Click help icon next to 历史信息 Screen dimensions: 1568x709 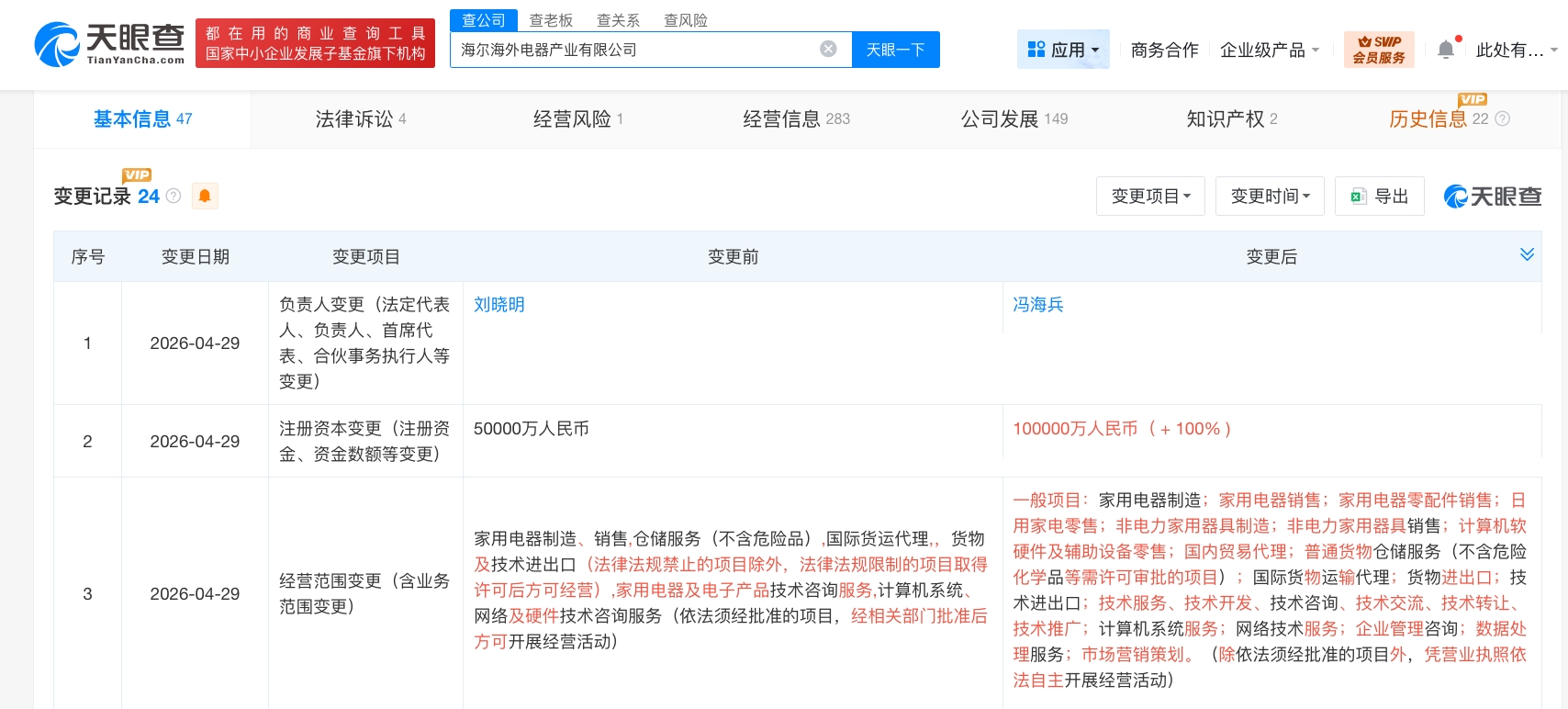[1503, 118]
